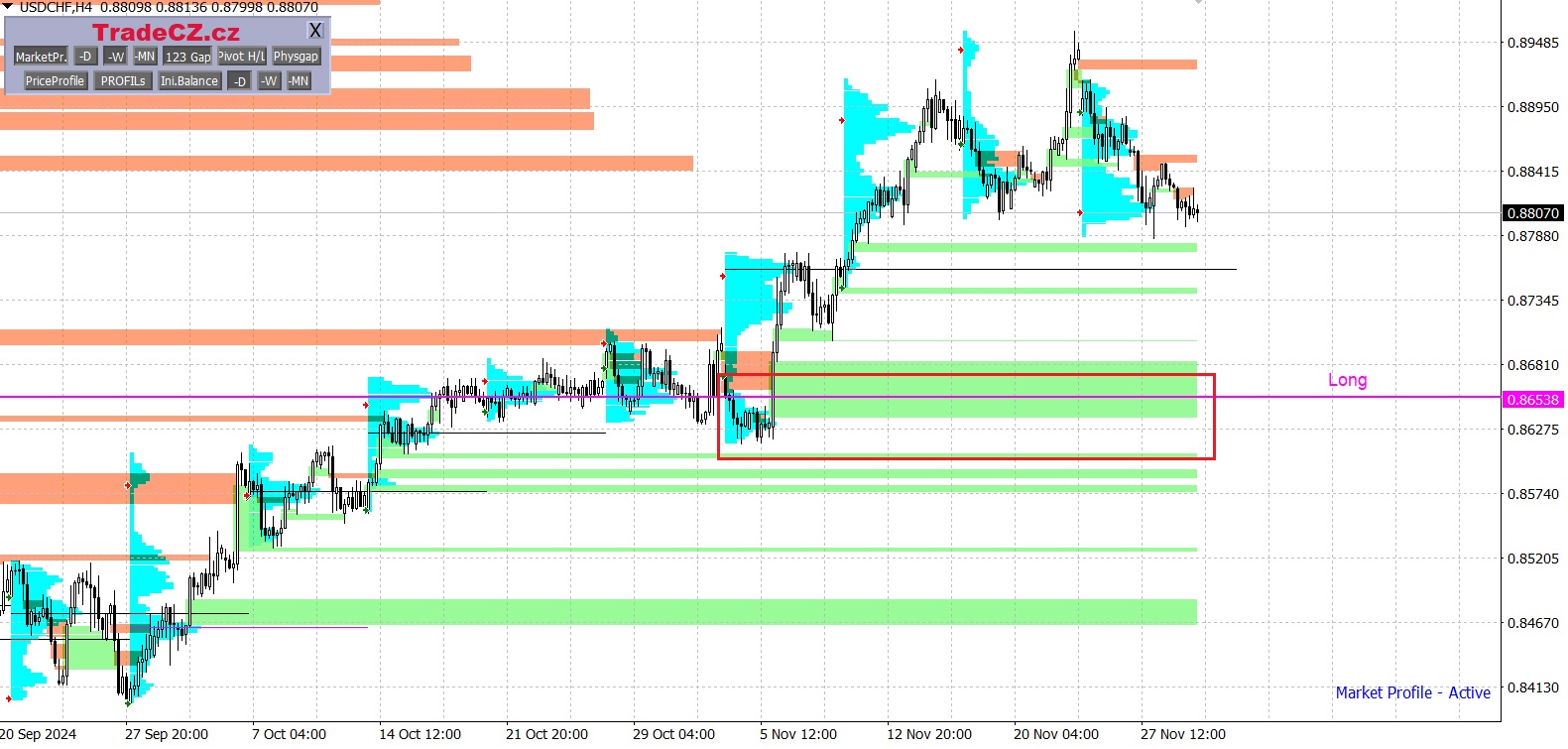Click the 29 Oct 04:00 time label
This screenshot has width=1568, height=749.
pos(673,734)
